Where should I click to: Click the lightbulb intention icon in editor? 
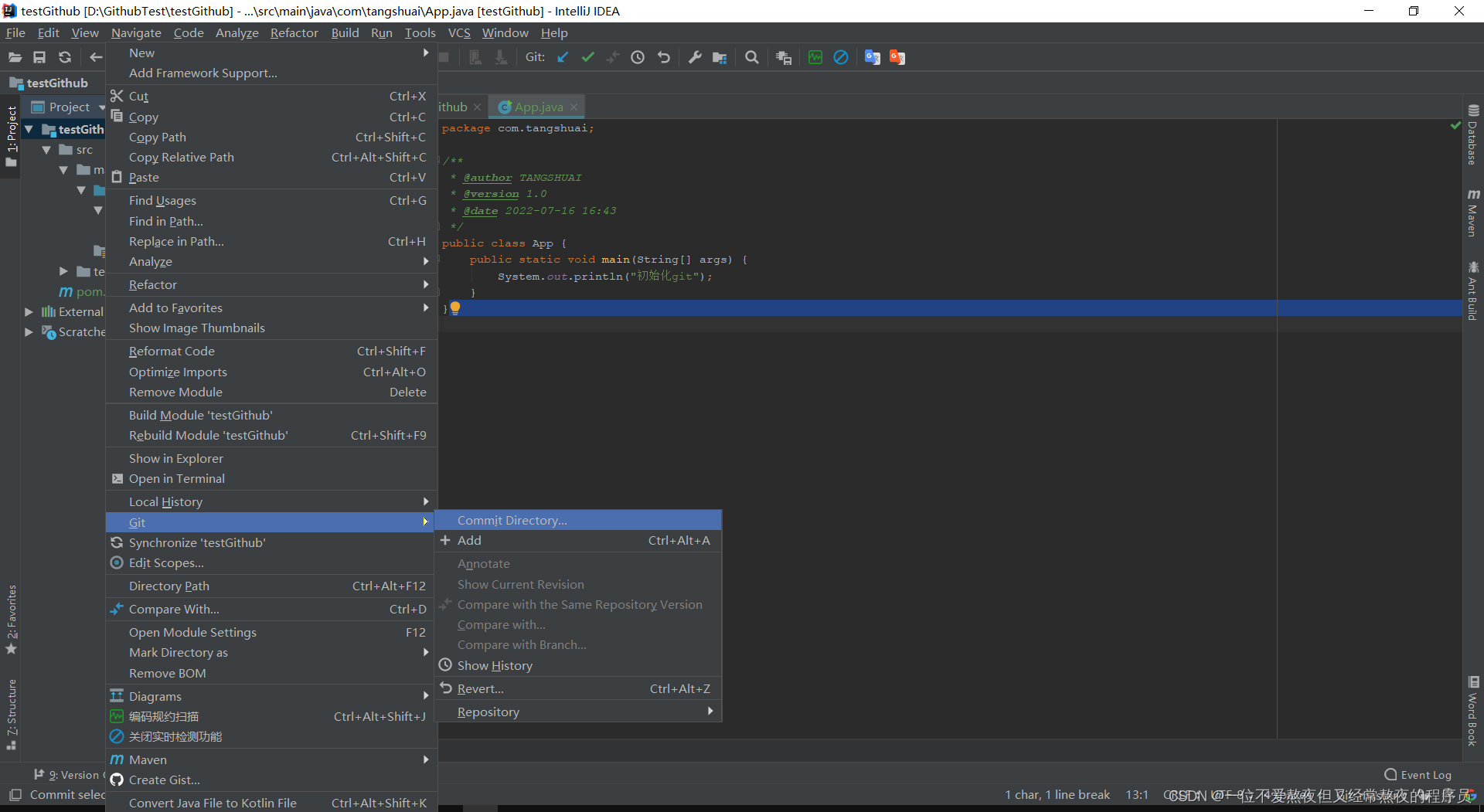pos(455,308)
